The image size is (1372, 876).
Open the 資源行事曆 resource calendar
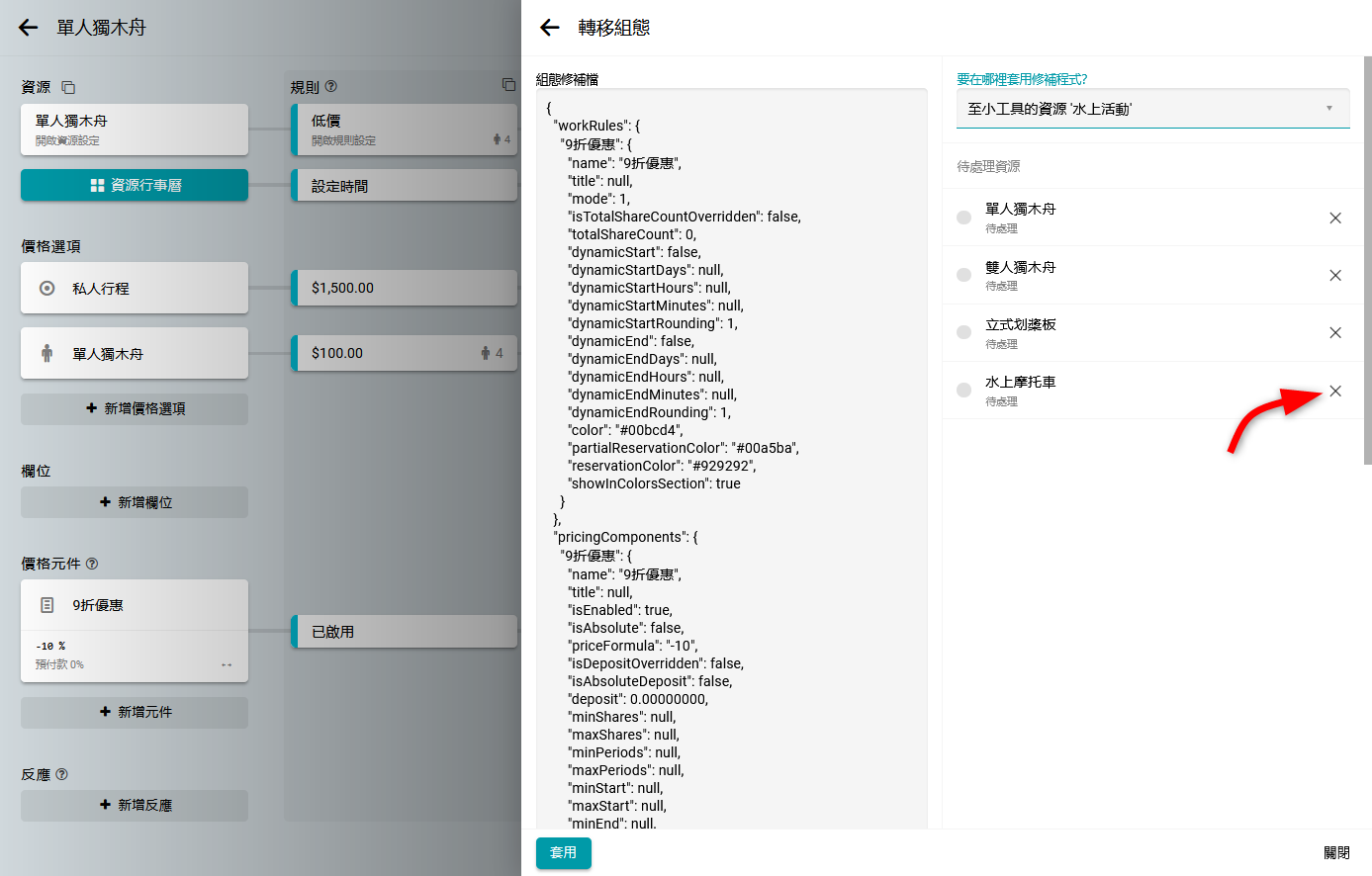pos(135,185)
